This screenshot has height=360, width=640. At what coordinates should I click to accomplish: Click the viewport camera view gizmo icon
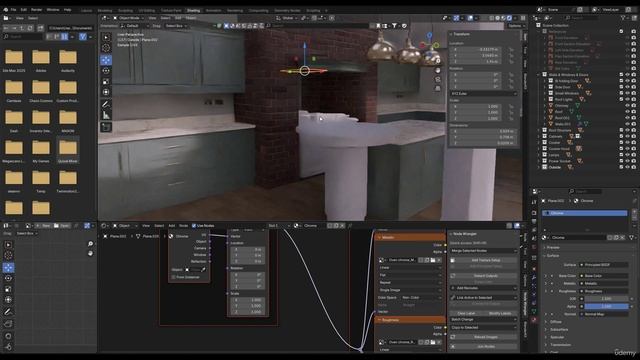coord(438,80)
